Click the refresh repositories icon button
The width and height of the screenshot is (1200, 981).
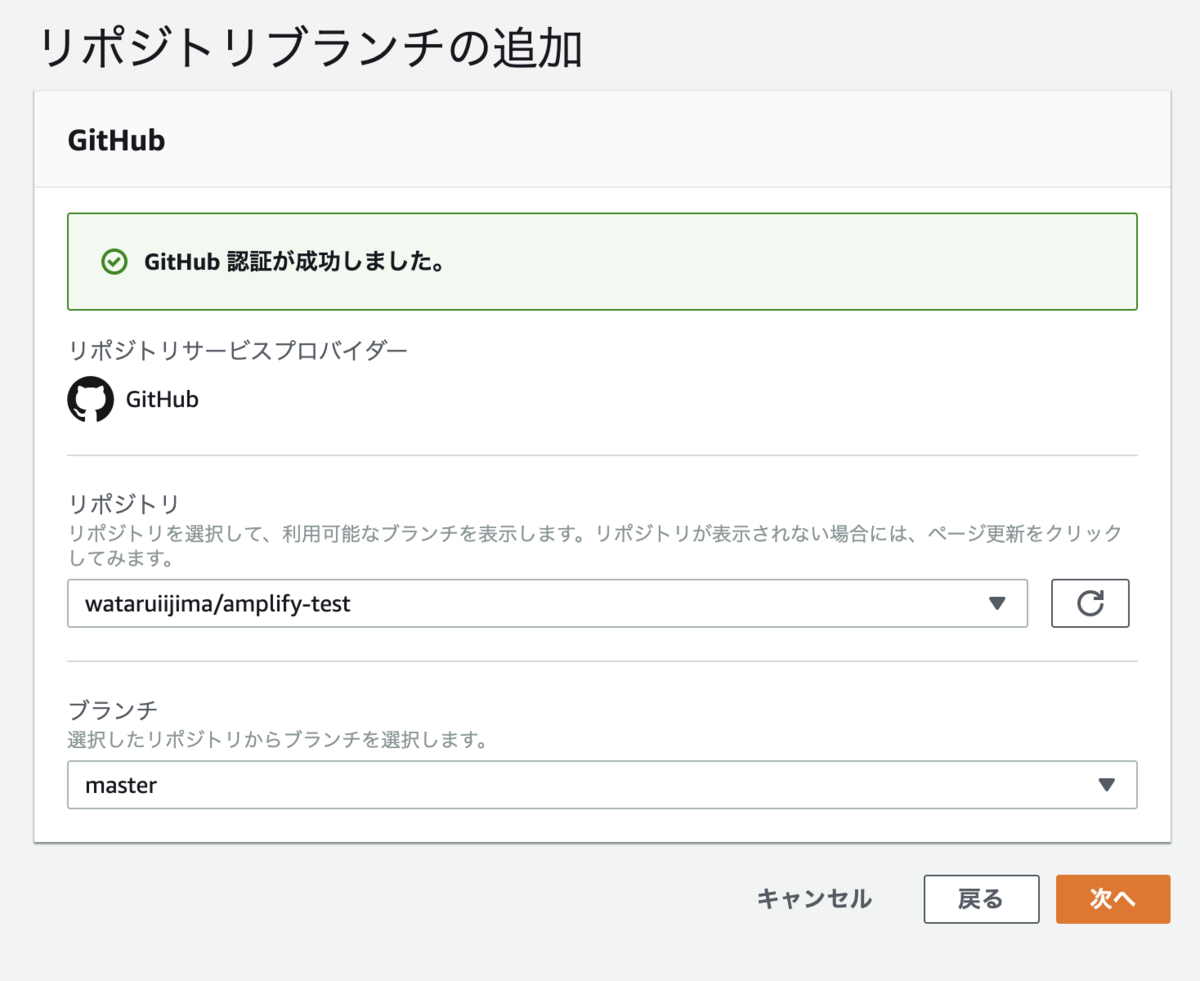(1090, 603)
